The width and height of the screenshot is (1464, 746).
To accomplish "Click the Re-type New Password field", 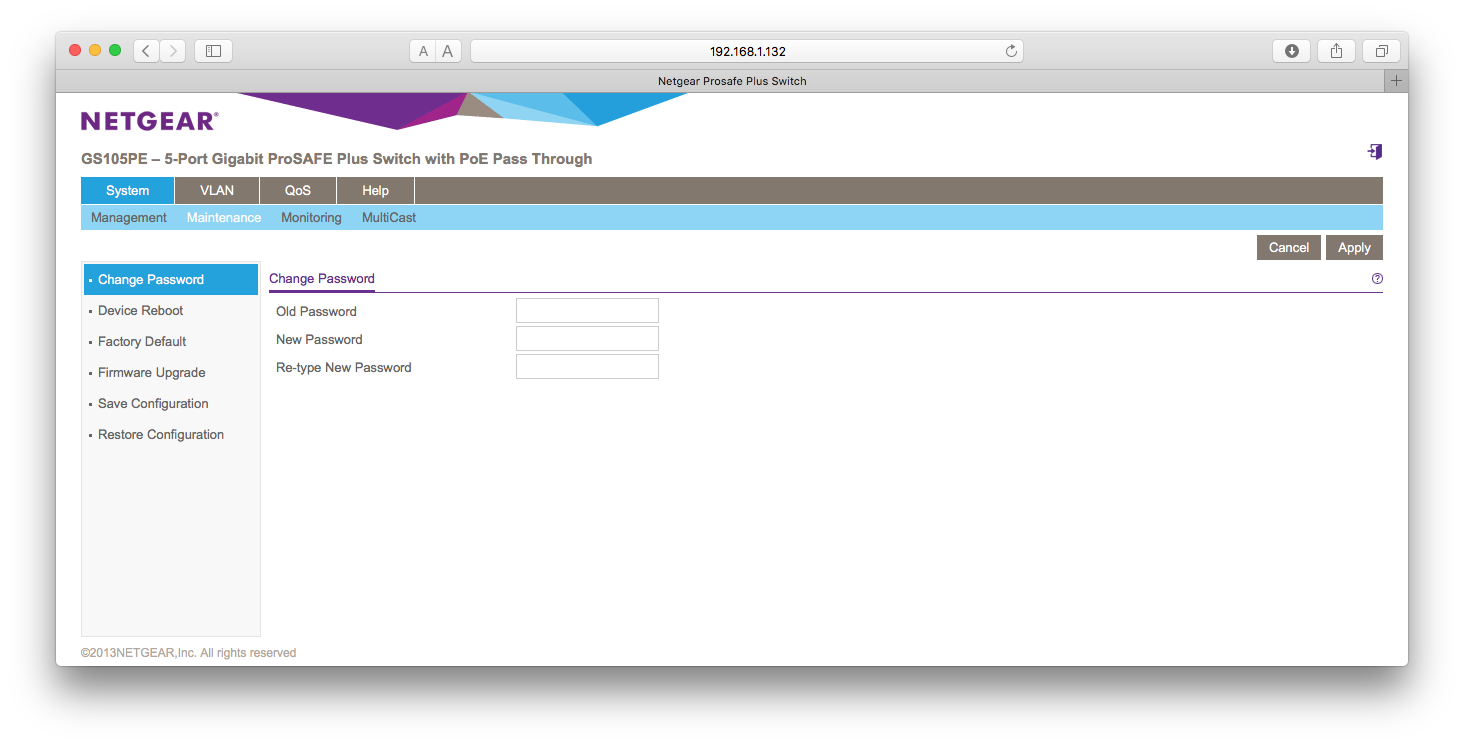I will coord(587,367).
